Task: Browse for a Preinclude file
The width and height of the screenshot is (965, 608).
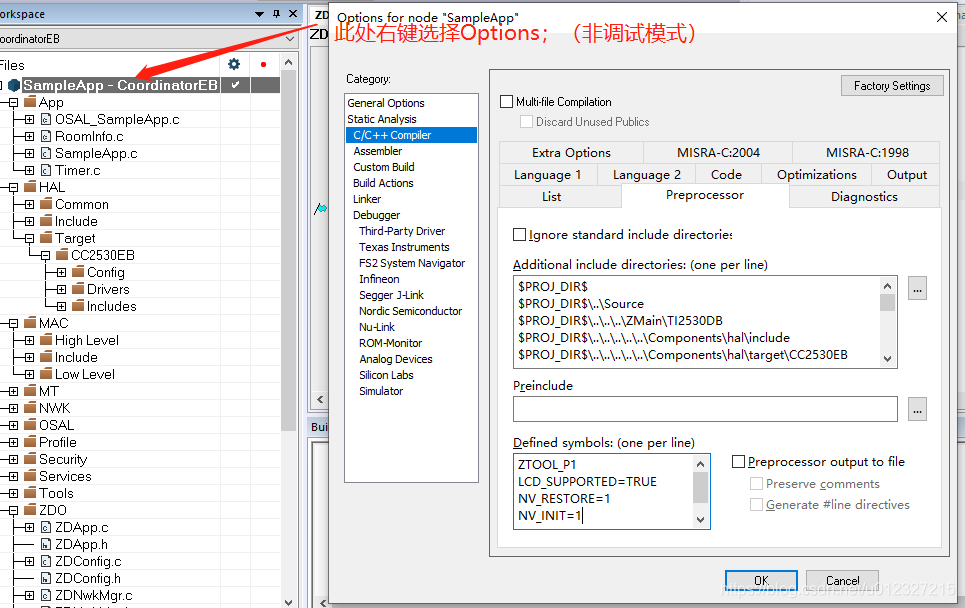Action: tap(917, 409)
